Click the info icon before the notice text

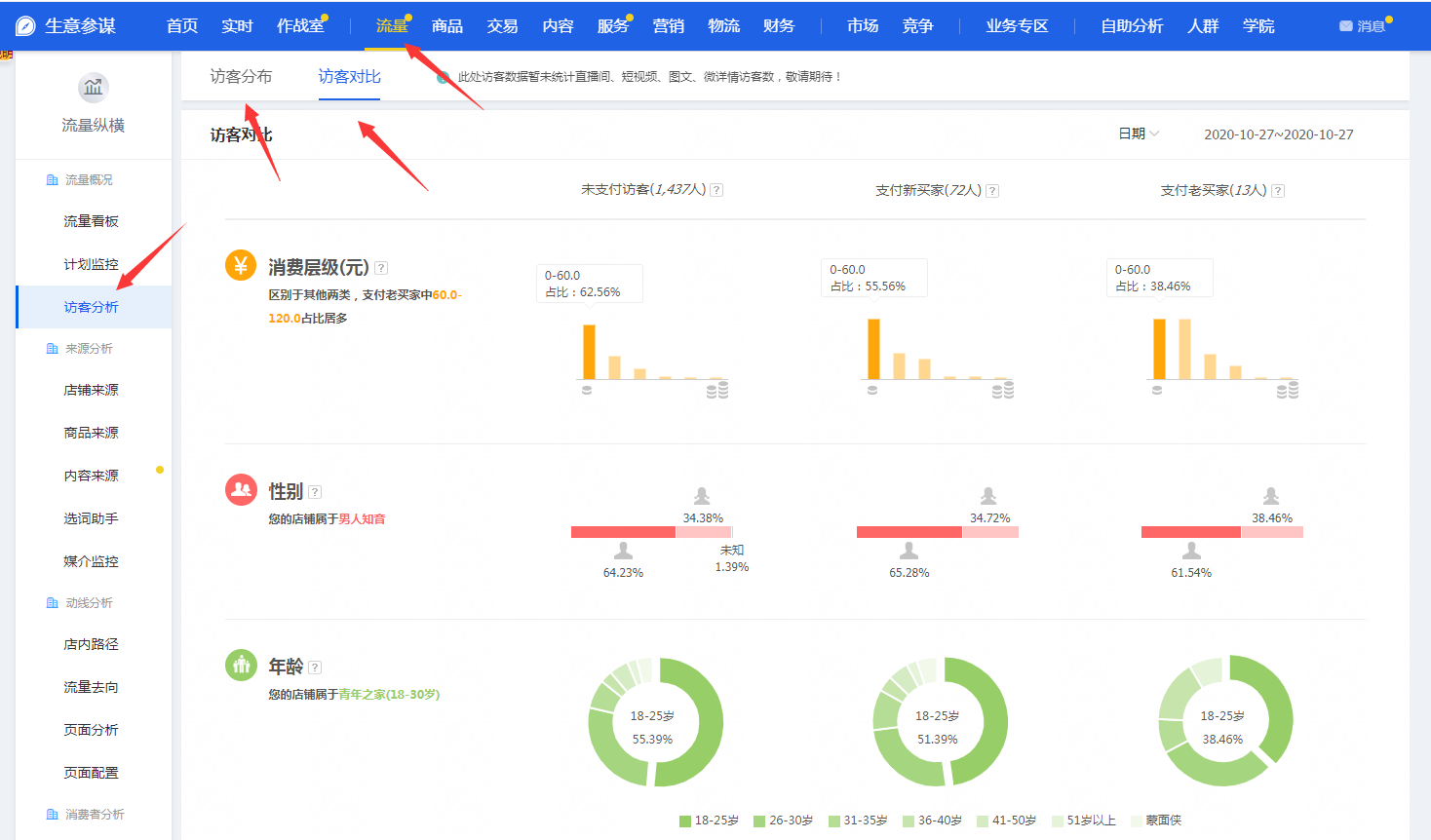(444, 77)
